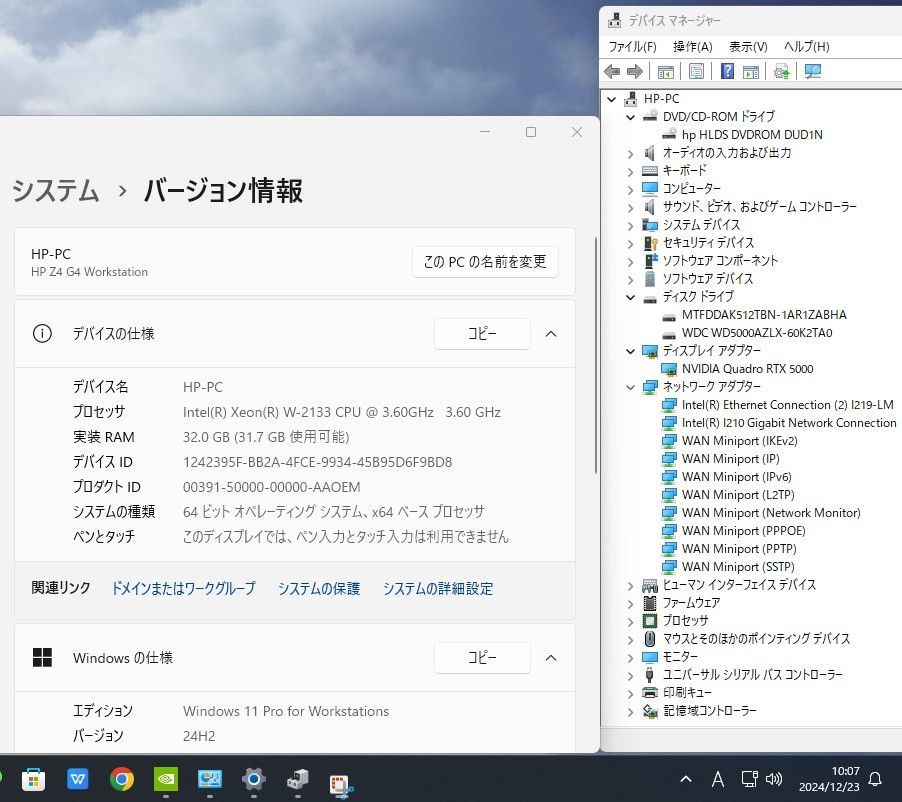Open システムの詳細設定 link
The image size is (902, 802).
(438, 589)
